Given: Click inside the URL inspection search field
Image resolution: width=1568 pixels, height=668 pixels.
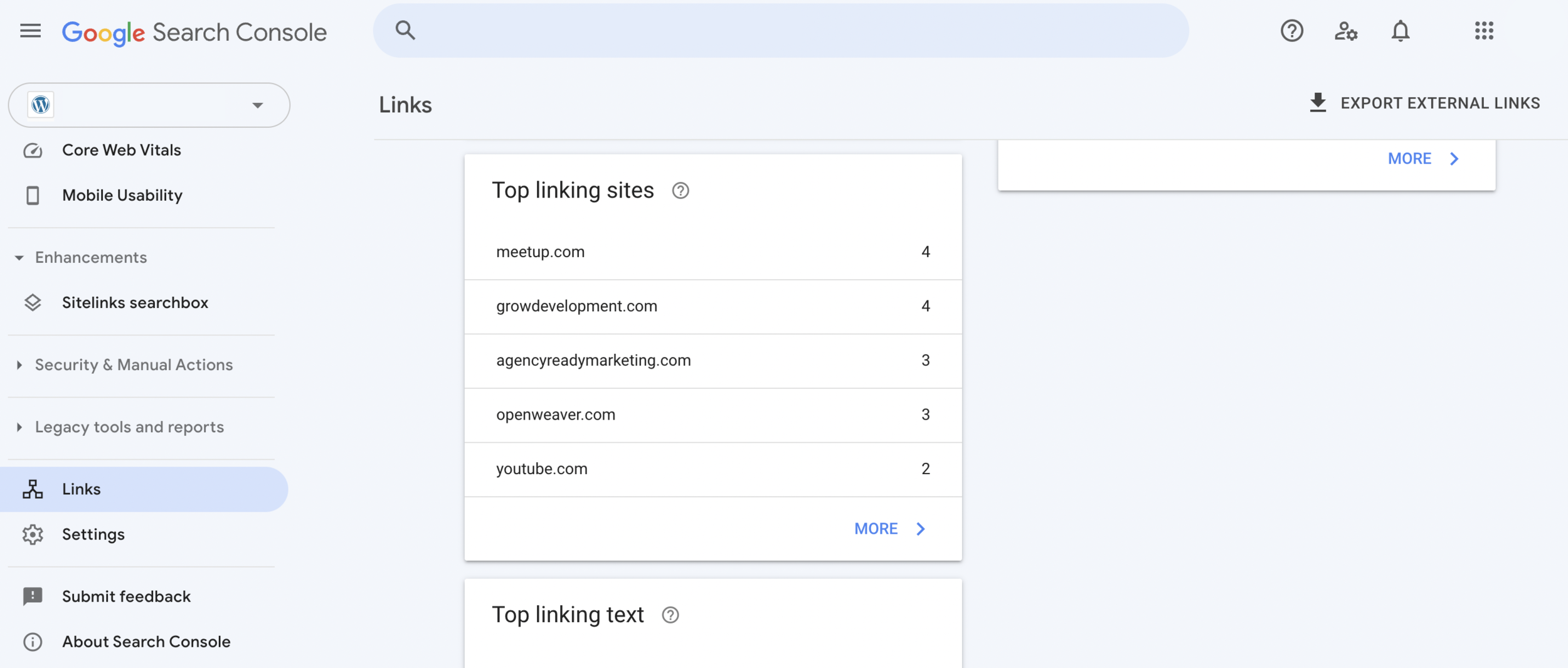Looking at the screenshot, I should [x=781, y=31].
